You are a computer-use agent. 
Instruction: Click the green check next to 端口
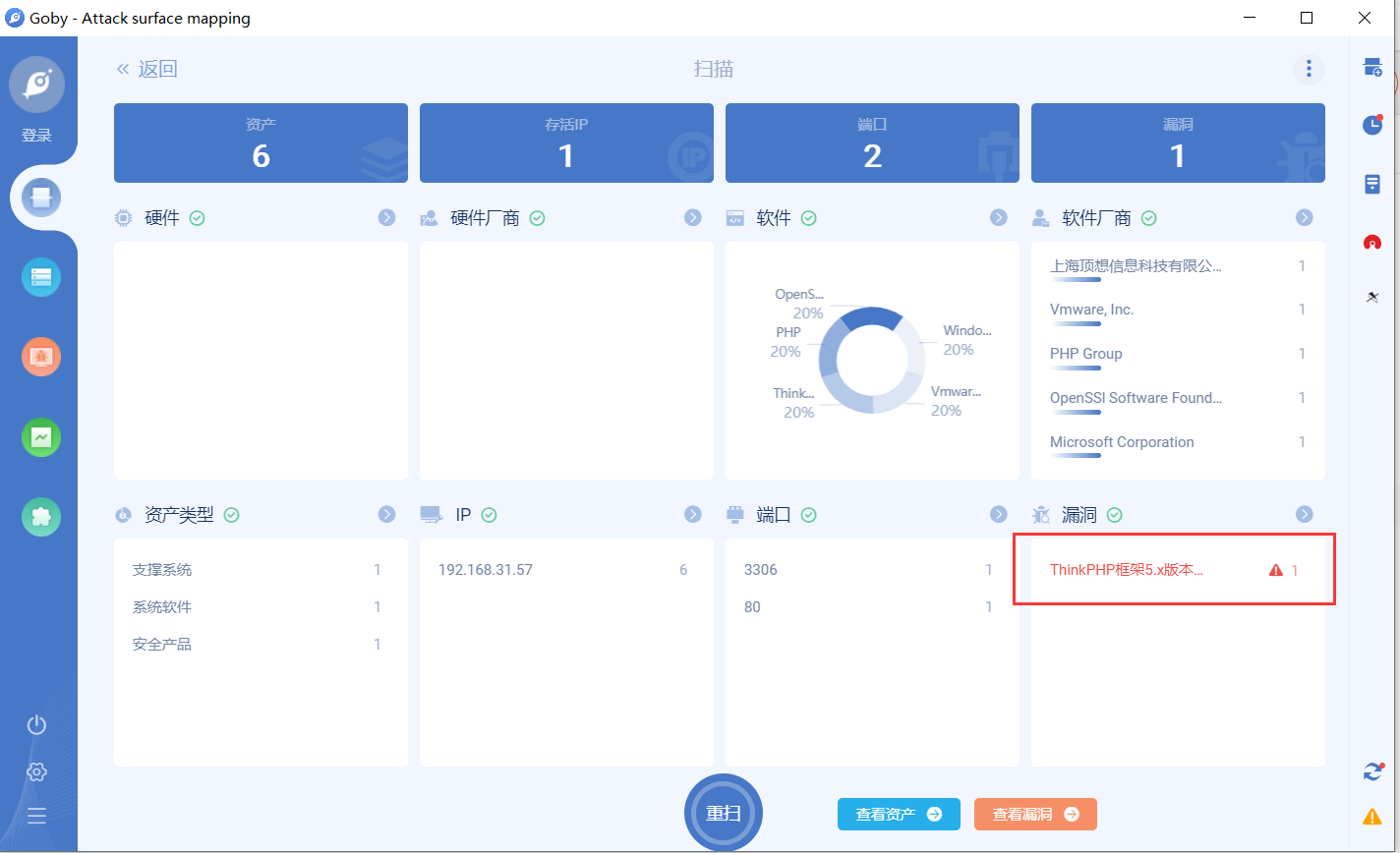point(808,514)
